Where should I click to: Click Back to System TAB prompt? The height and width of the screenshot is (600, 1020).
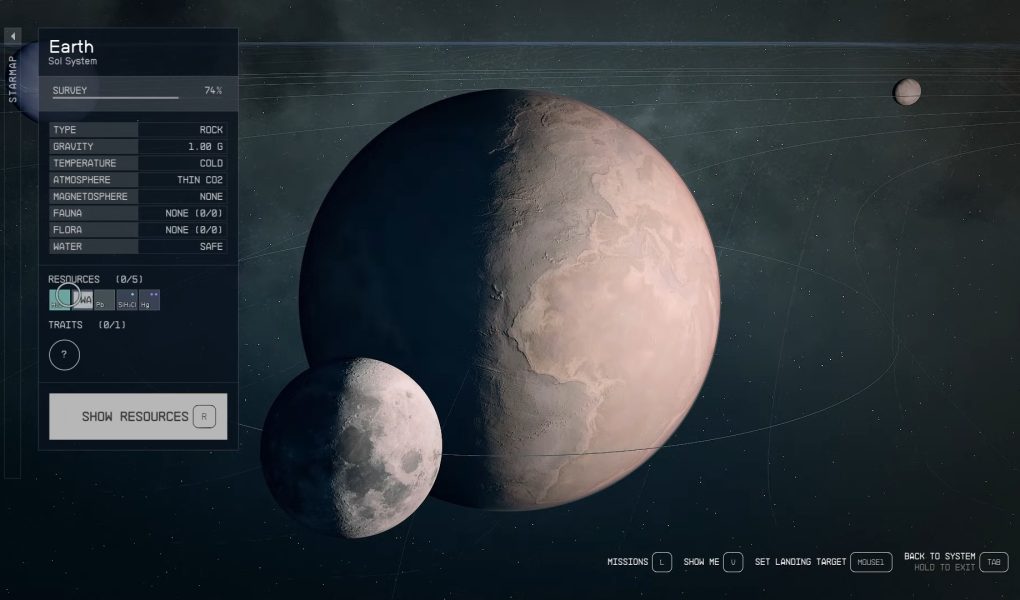point(956,562)
